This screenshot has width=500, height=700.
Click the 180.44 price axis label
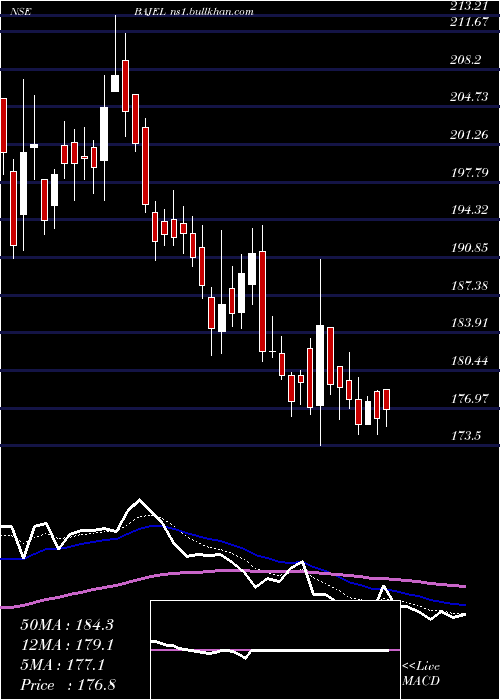point(470,360)
